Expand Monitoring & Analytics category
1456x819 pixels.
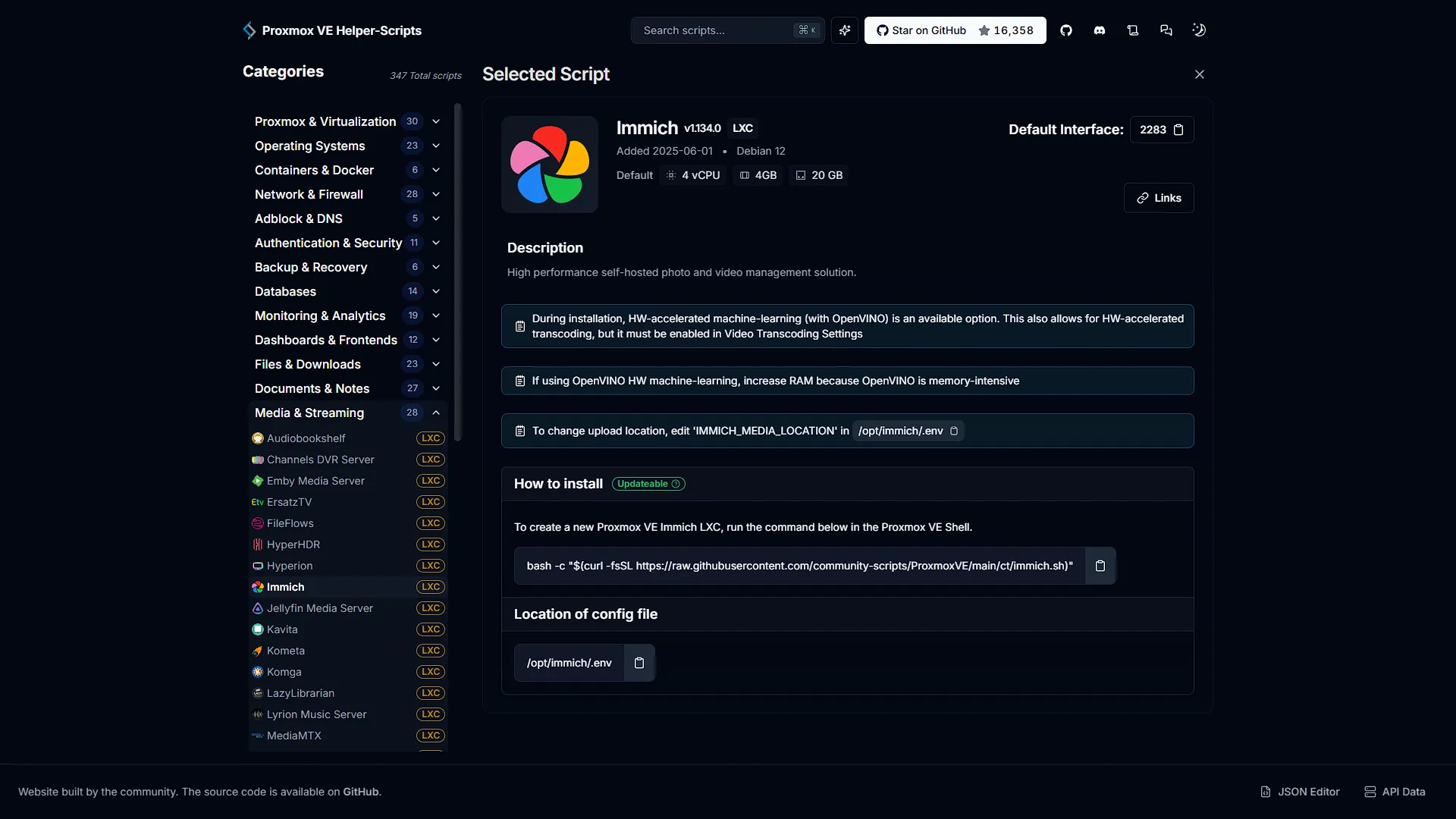348,315
